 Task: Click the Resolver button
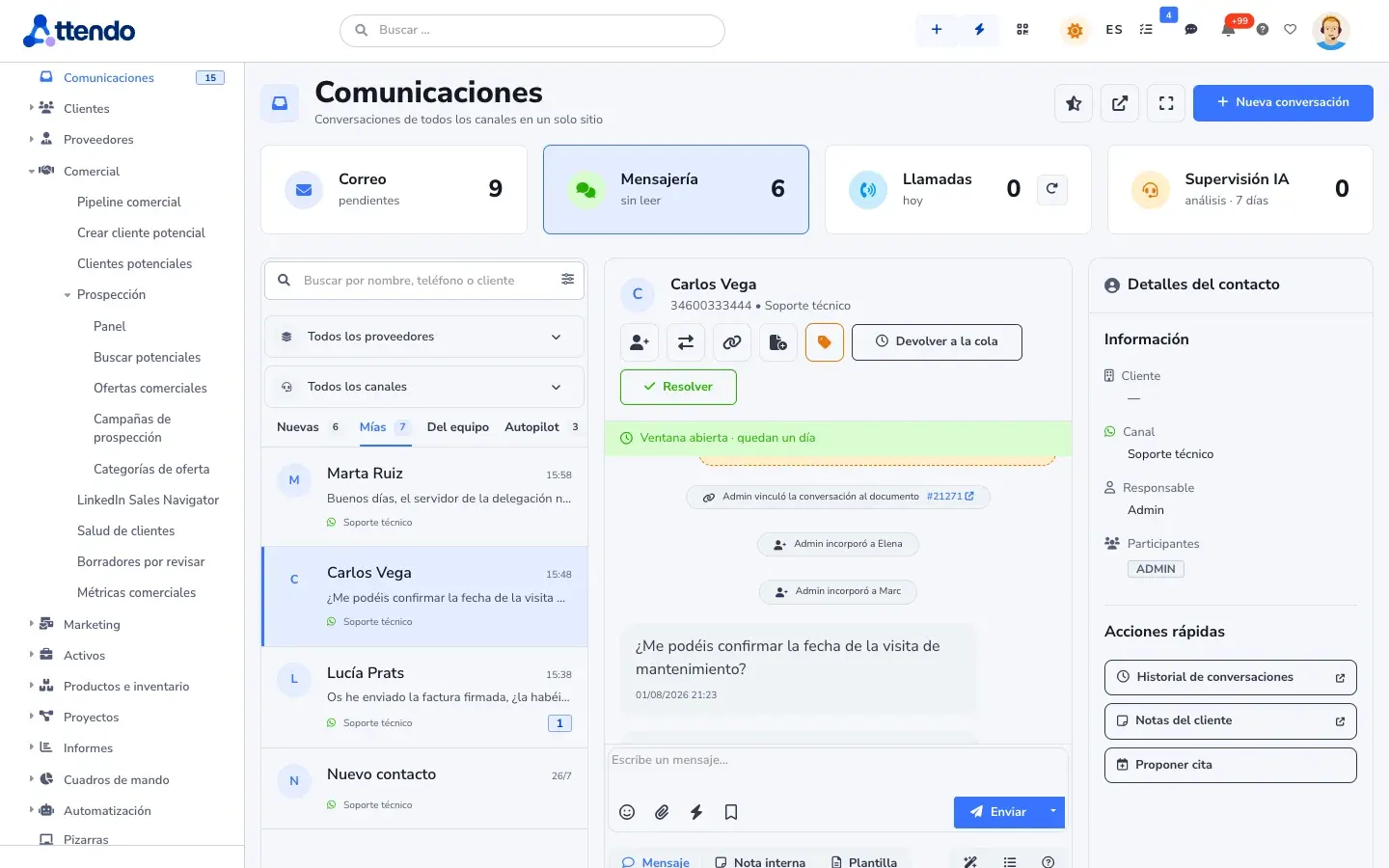678,387
